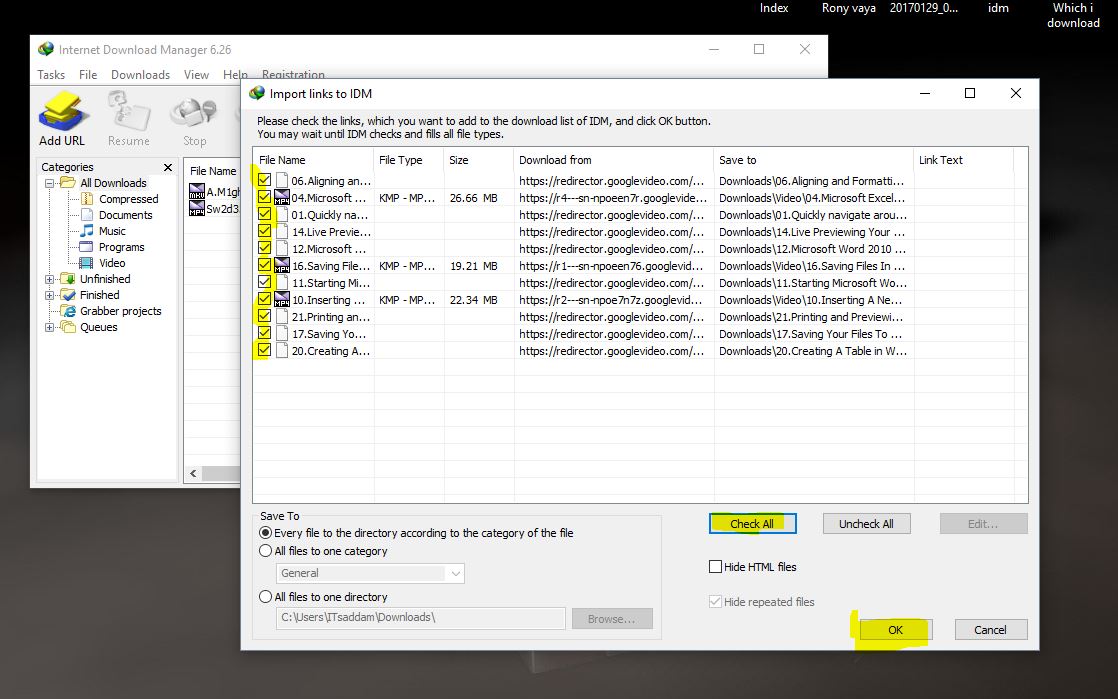The width and height of the screenshot is (1118, 699).
Task: Click Cancel in import dialog
Action: point(990,630)
